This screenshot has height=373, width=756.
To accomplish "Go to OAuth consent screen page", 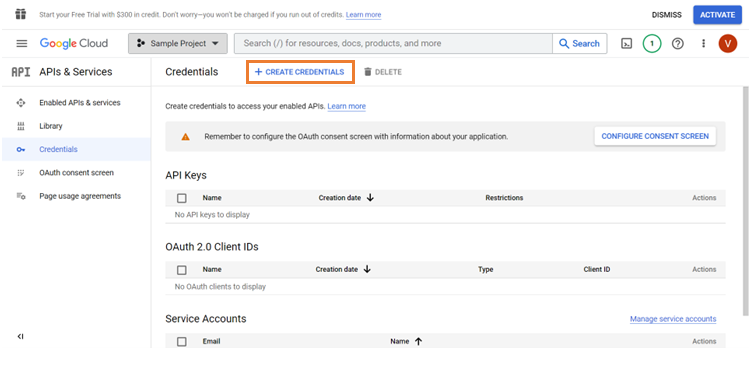I will pos(76,173).
